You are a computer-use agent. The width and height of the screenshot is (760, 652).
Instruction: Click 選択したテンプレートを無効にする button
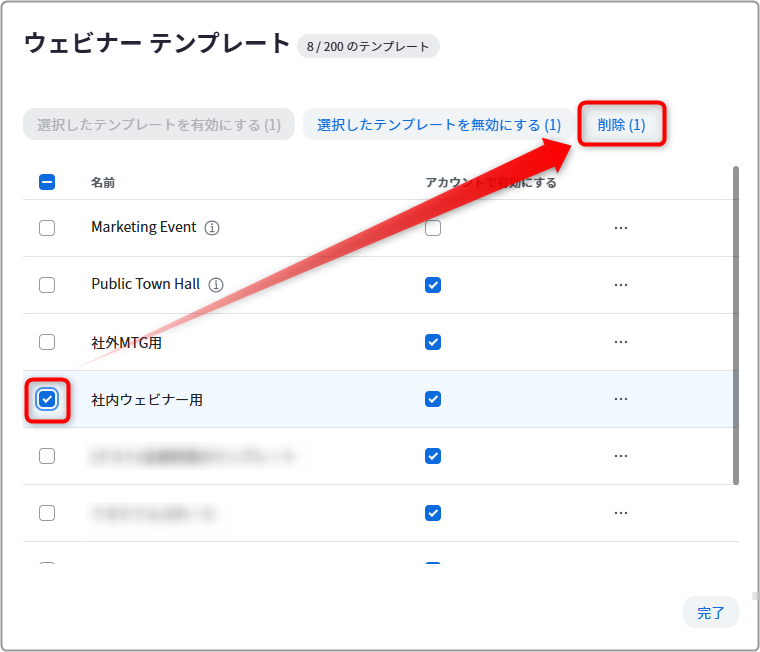click(x=439, y=125)
